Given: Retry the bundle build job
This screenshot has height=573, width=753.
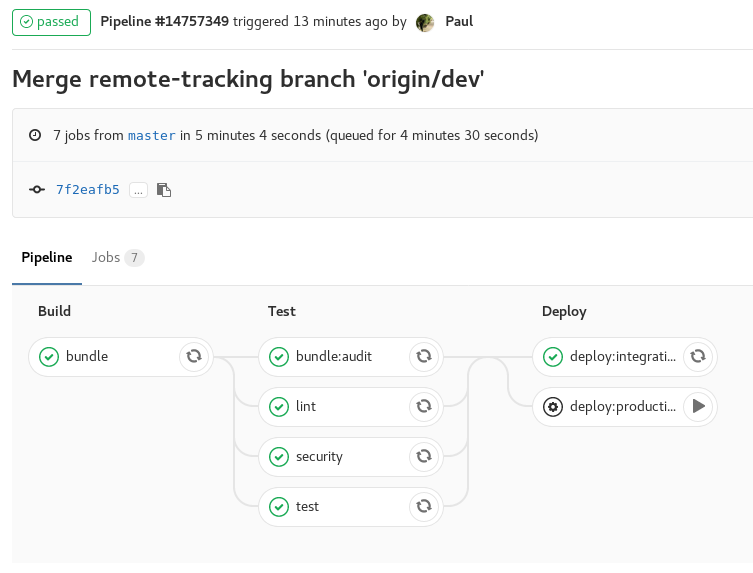Looking at the screenshot, I should [x=193, y=356].
